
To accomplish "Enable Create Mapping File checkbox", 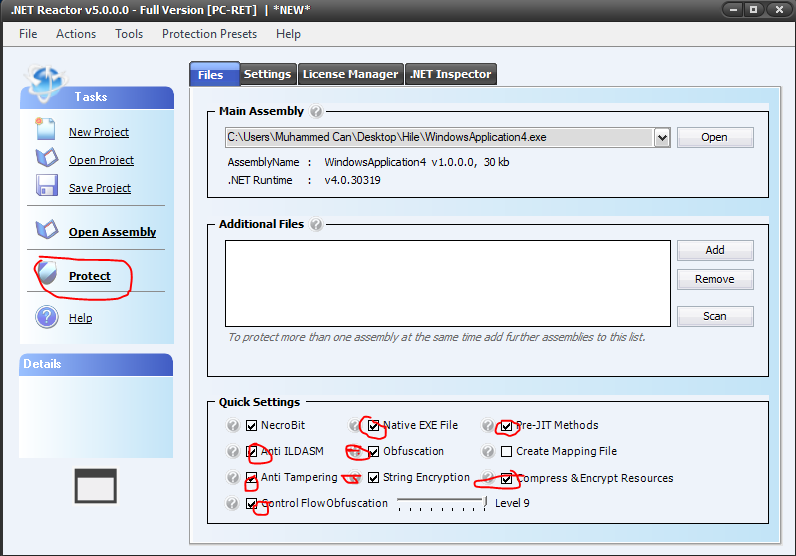I will click(506, 451).
